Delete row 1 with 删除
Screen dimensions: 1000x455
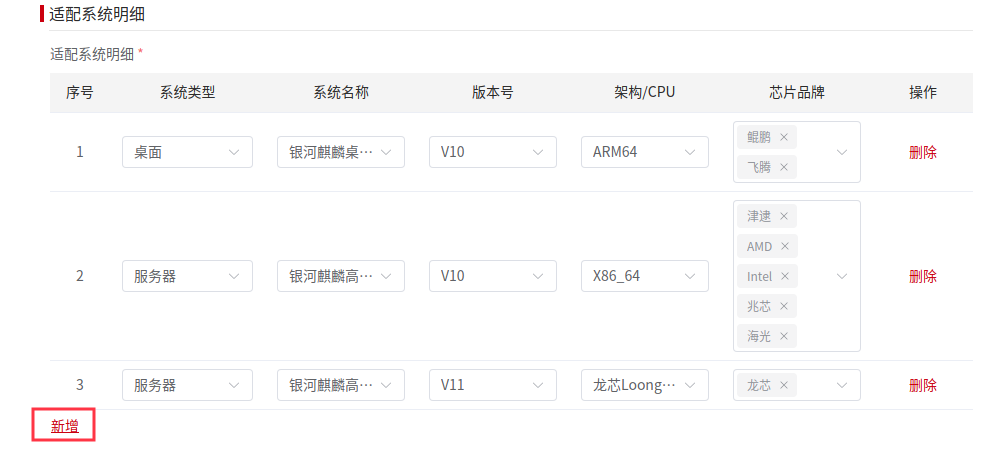coord(923,152)
